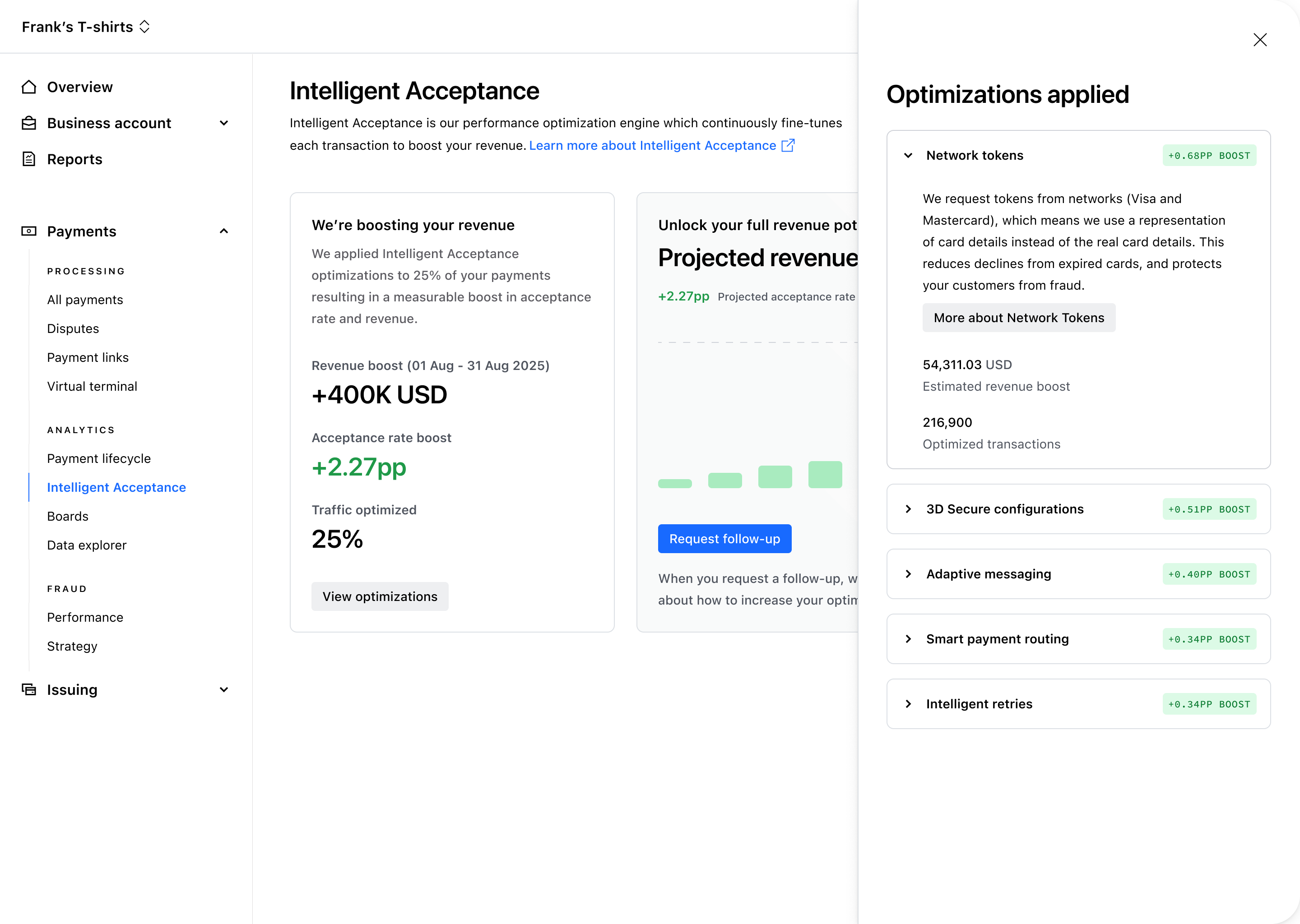Open Data explorer
The image size is (1300, 924).
[x=87, y=545]
